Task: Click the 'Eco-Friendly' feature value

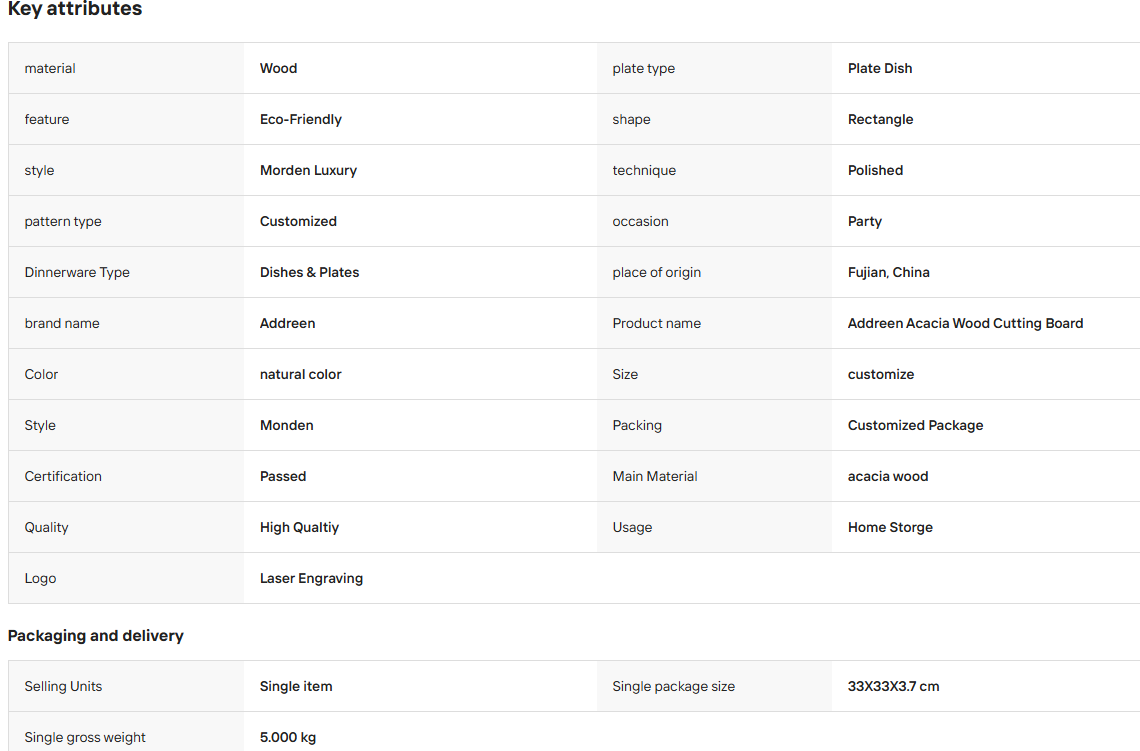Action: [301, 119]
